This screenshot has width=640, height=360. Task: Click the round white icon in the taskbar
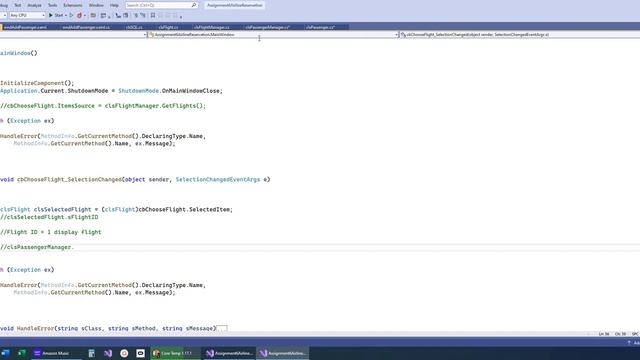124,353
